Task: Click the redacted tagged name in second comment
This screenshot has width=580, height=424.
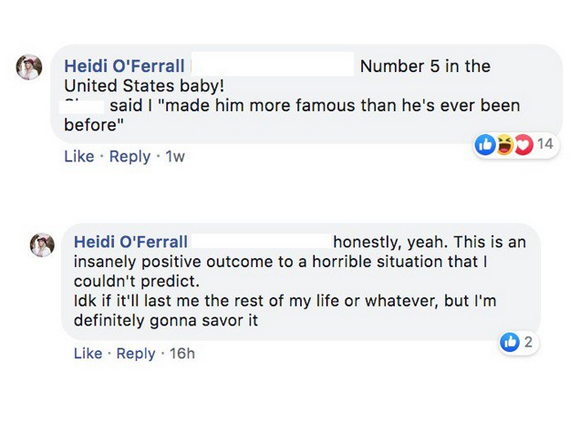Action: 262,240
